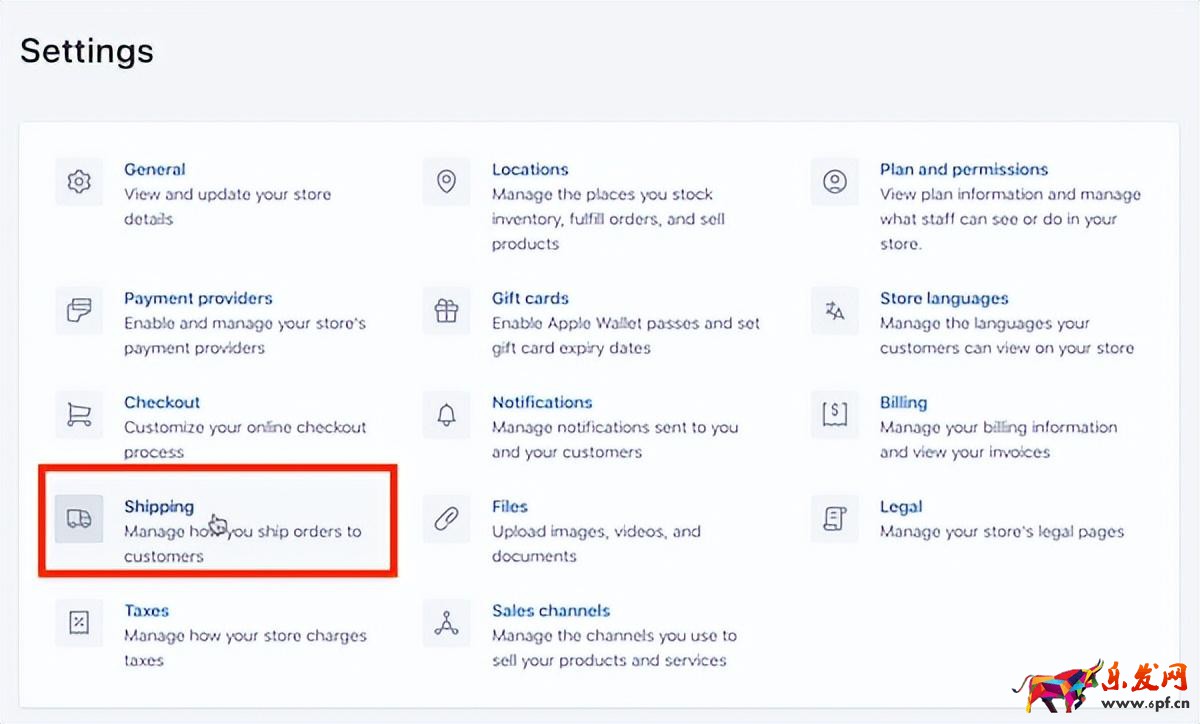Click the Locations pin icon

(x=446, y=182)
